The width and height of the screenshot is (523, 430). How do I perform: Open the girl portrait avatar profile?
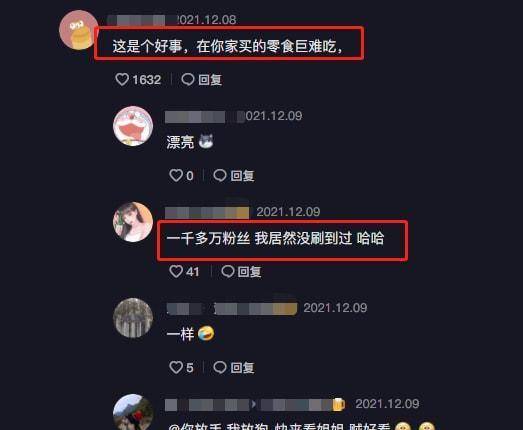[133, 222]
